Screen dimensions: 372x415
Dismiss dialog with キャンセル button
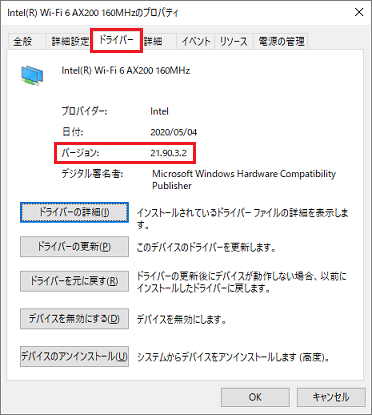point(331,397)
